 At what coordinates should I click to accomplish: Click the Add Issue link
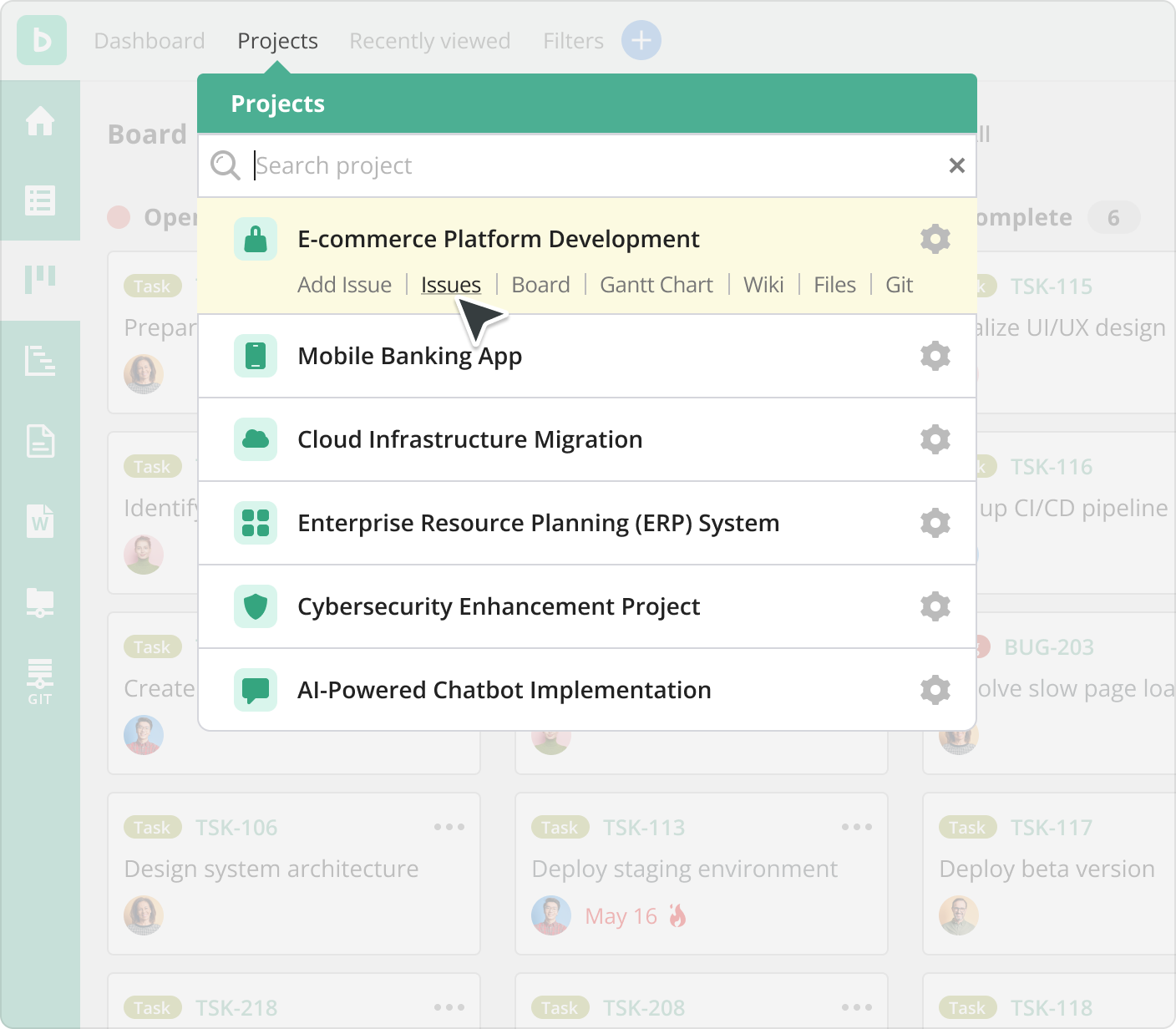pyautogui.click(x=344, y=285)
